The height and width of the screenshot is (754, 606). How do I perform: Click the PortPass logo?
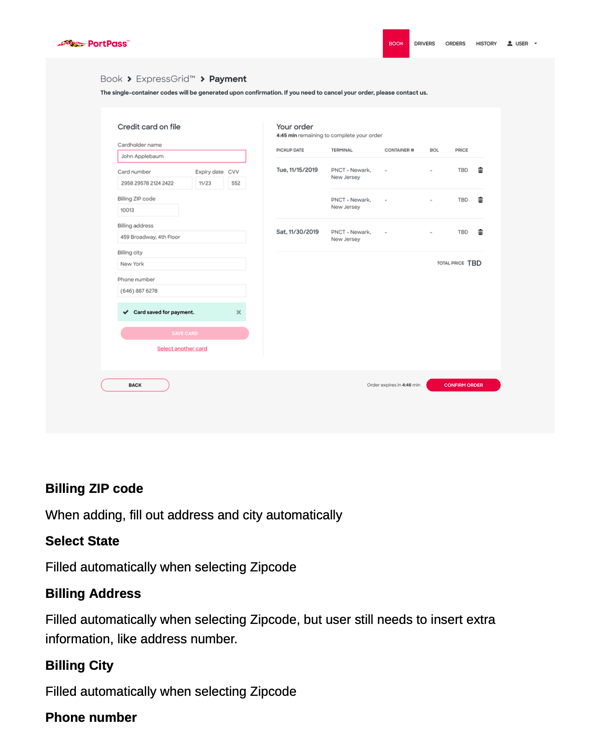click(x=93, y=44)
